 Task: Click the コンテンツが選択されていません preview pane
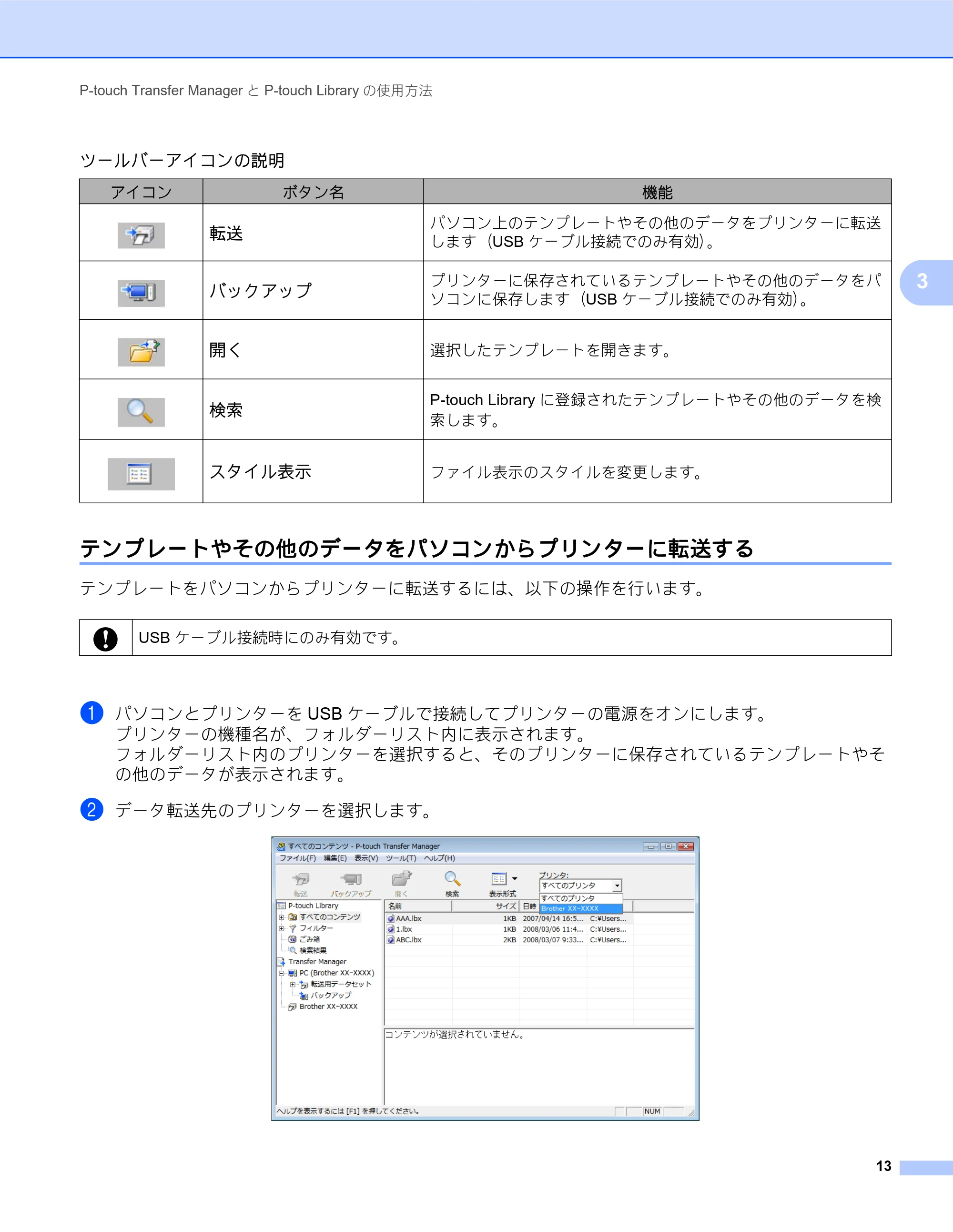539,1067
